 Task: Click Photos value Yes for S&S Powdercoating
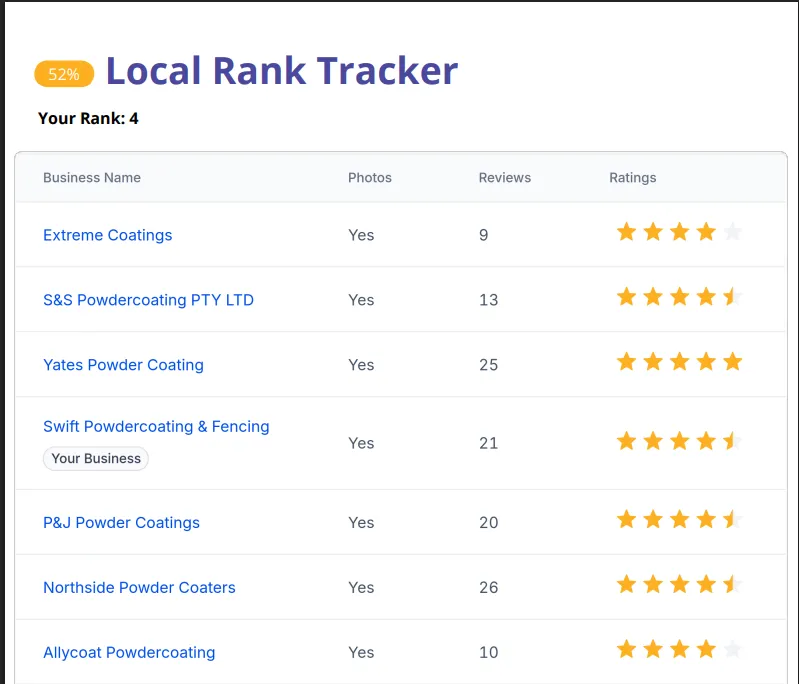click(361, 300)
